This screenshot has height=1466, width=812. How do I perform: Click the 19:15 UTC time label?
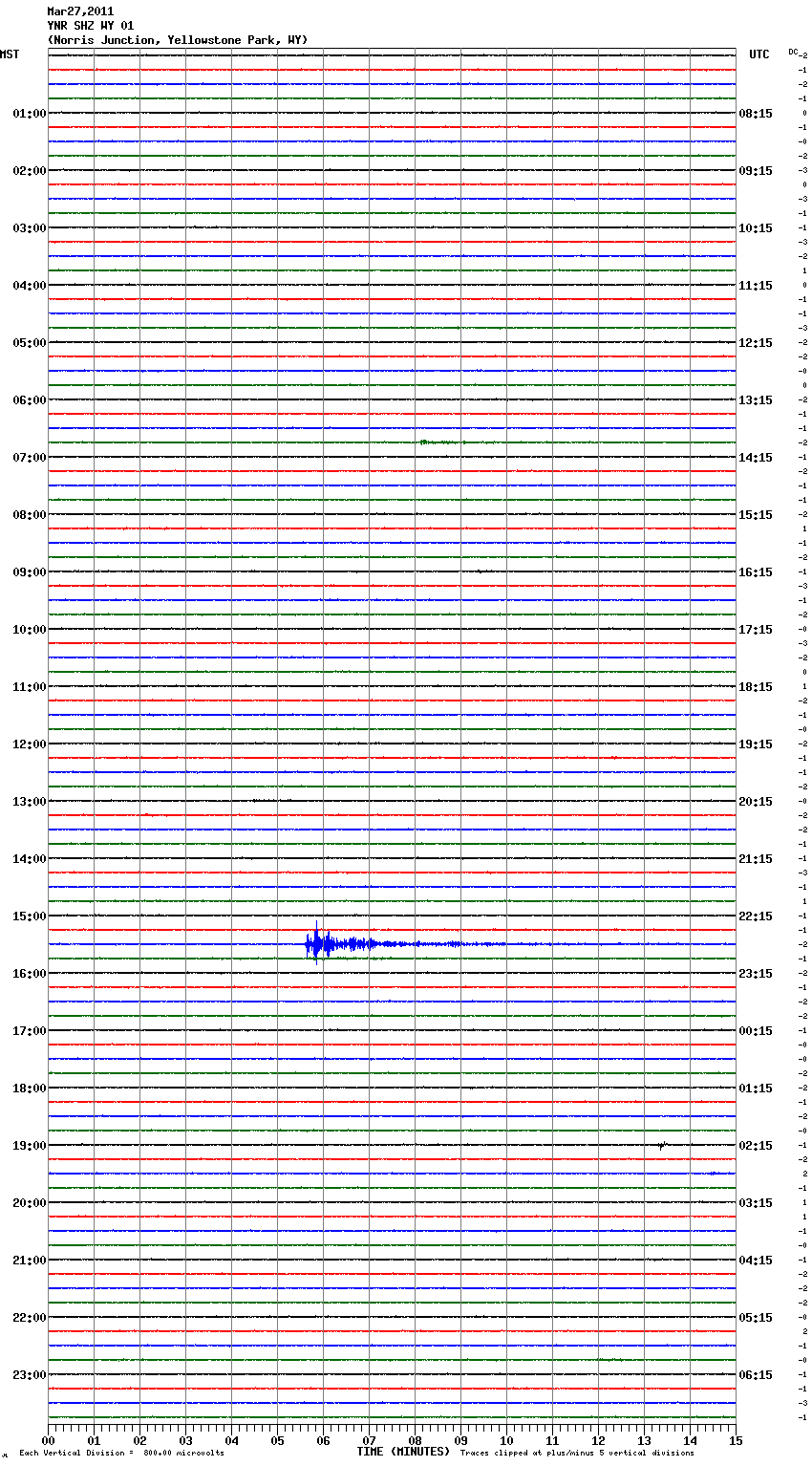[756, 744]
